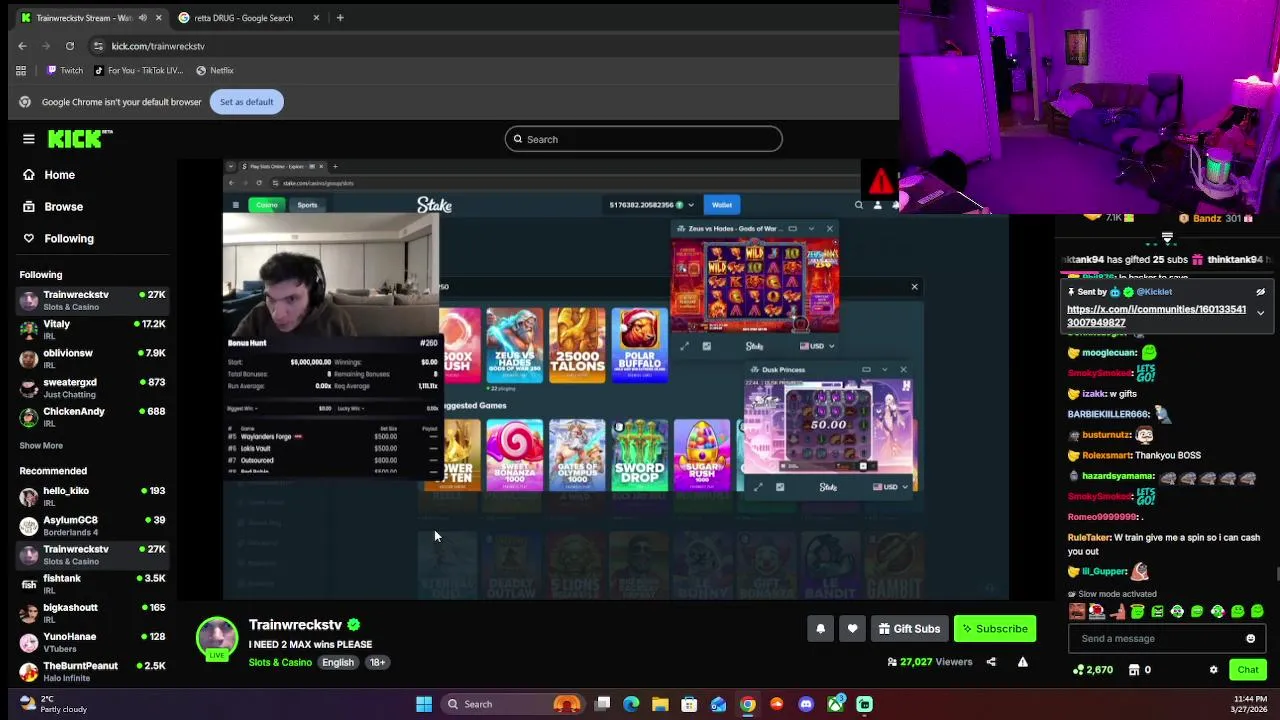
Task: Open bigkashoutt recommended channel
Action: tap(92, 613)
